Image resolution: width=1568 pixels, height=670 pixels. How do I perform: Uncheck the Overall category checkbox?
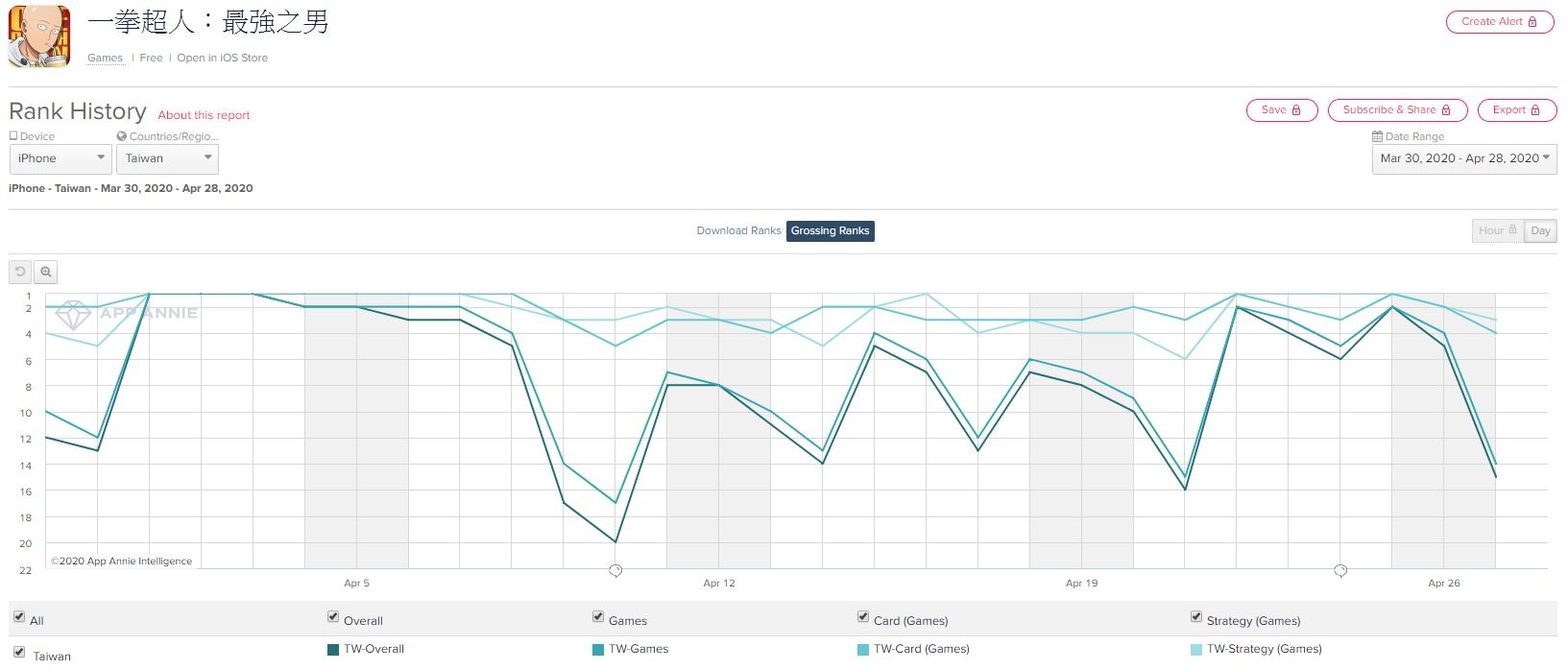pyautogui.click(x=333, y=616)
